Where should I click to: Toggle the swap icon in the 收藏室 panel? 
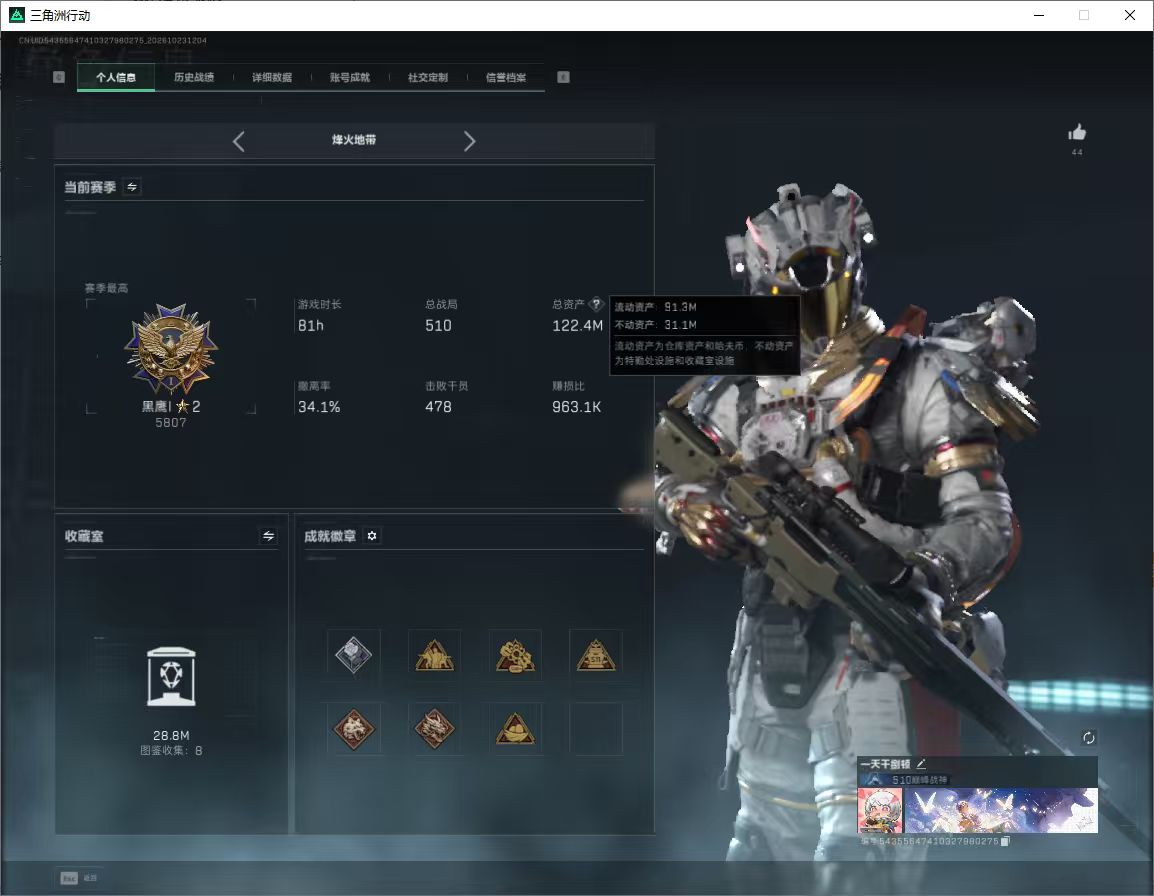[x=269, y=536]
